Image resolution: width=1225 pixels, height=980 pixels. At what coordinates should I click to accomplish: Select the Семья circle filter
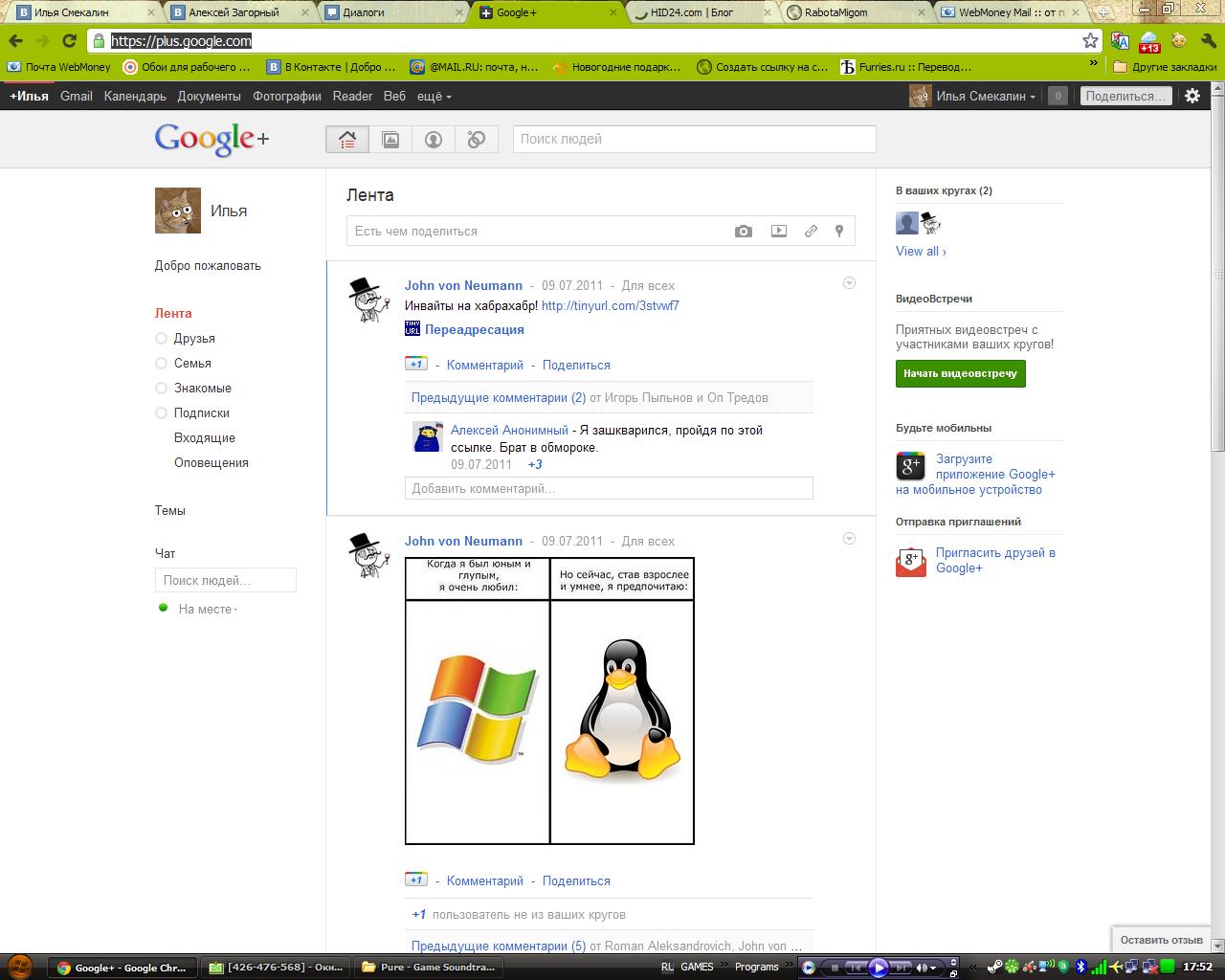(x=192, y=363)
